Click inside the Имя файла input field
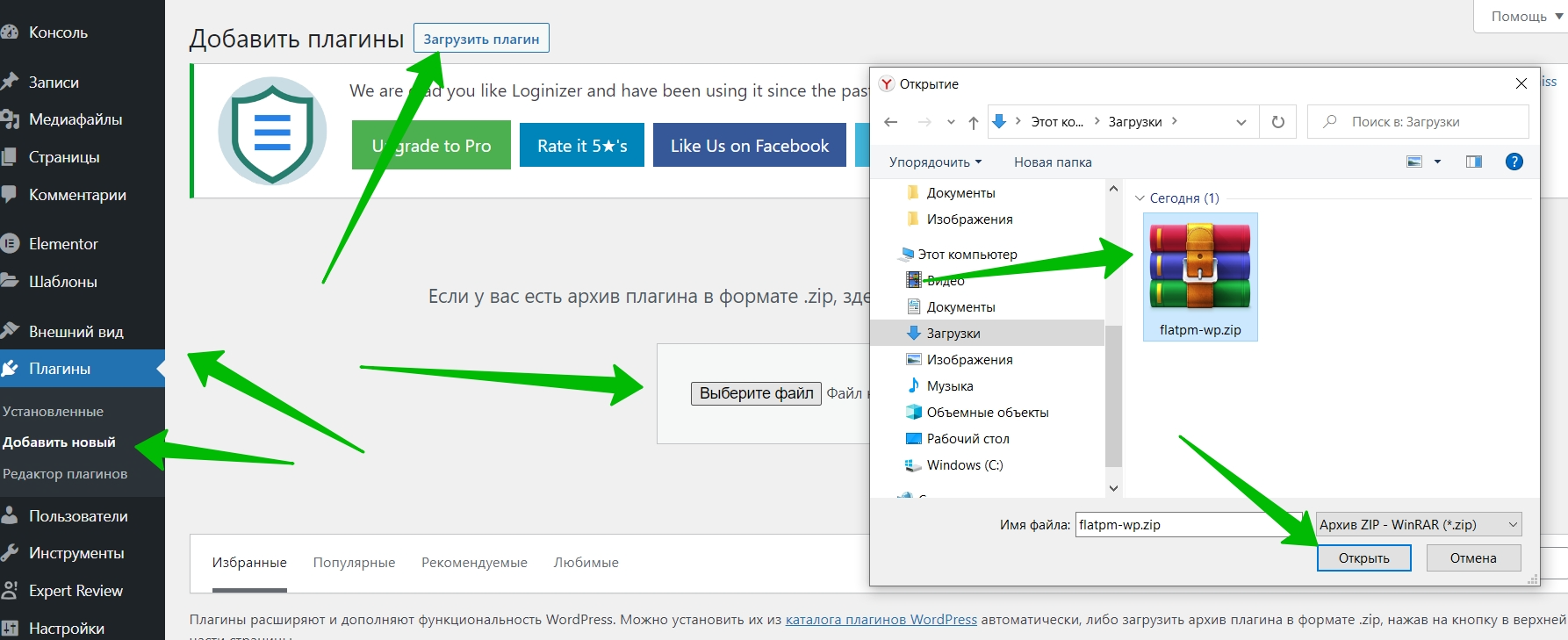Image resolution: width=1568 pixels, height=640 pixels. tap(1189, 525)
